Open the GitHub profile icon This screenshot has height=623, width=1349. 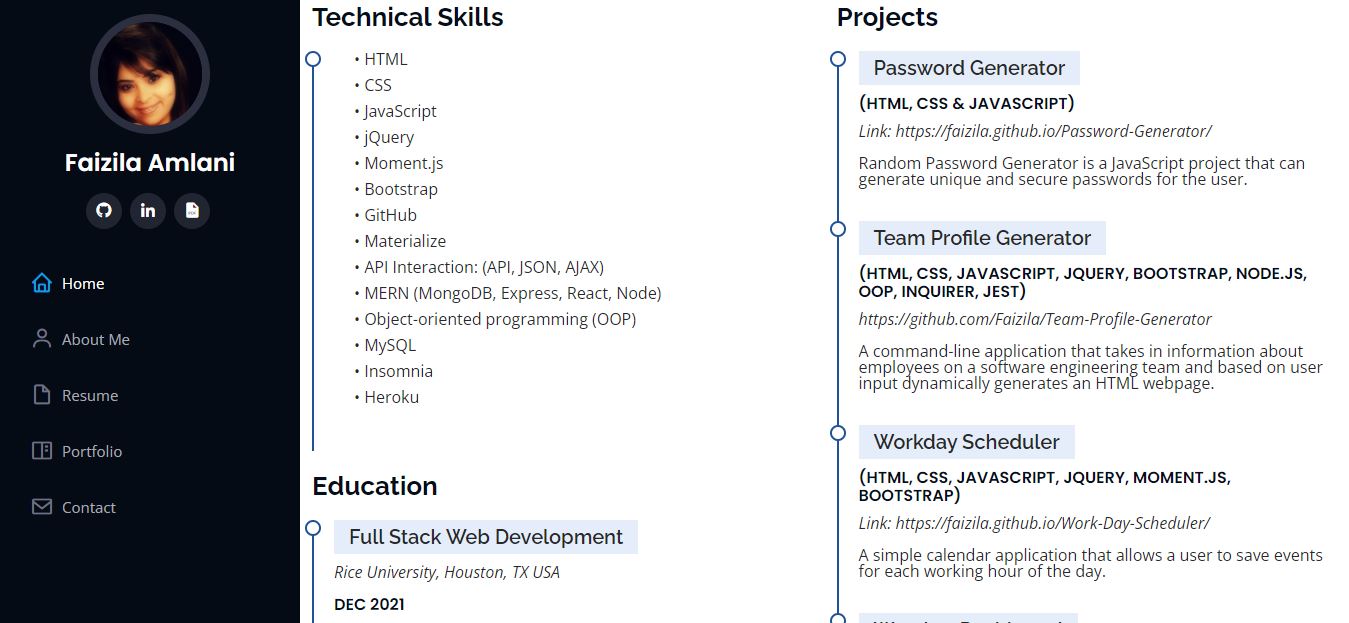[x=103, y=211]
